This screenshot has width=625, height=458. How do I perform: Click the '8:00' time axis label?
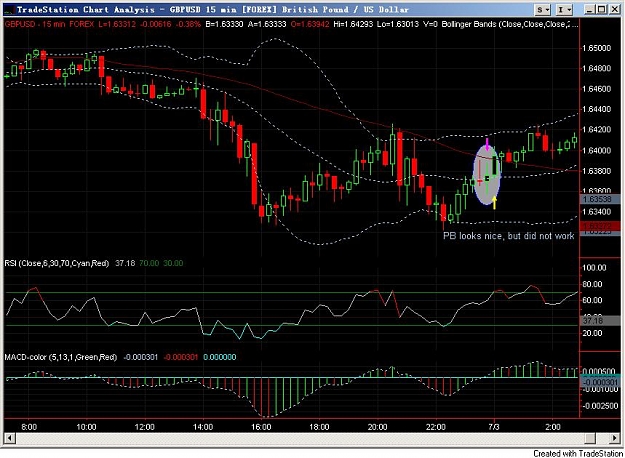29,427
